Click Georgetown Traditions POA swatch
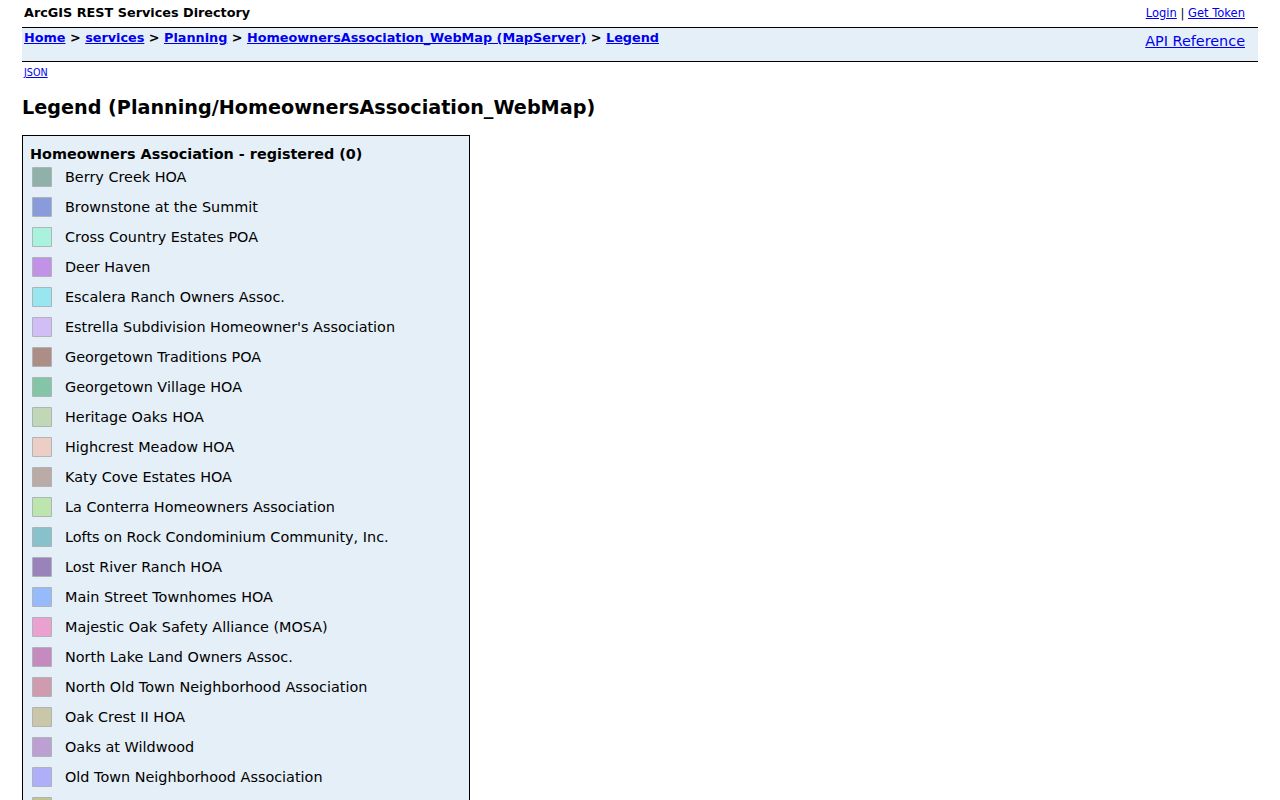This screenshot has width=1280, height=800. [42, 357]
